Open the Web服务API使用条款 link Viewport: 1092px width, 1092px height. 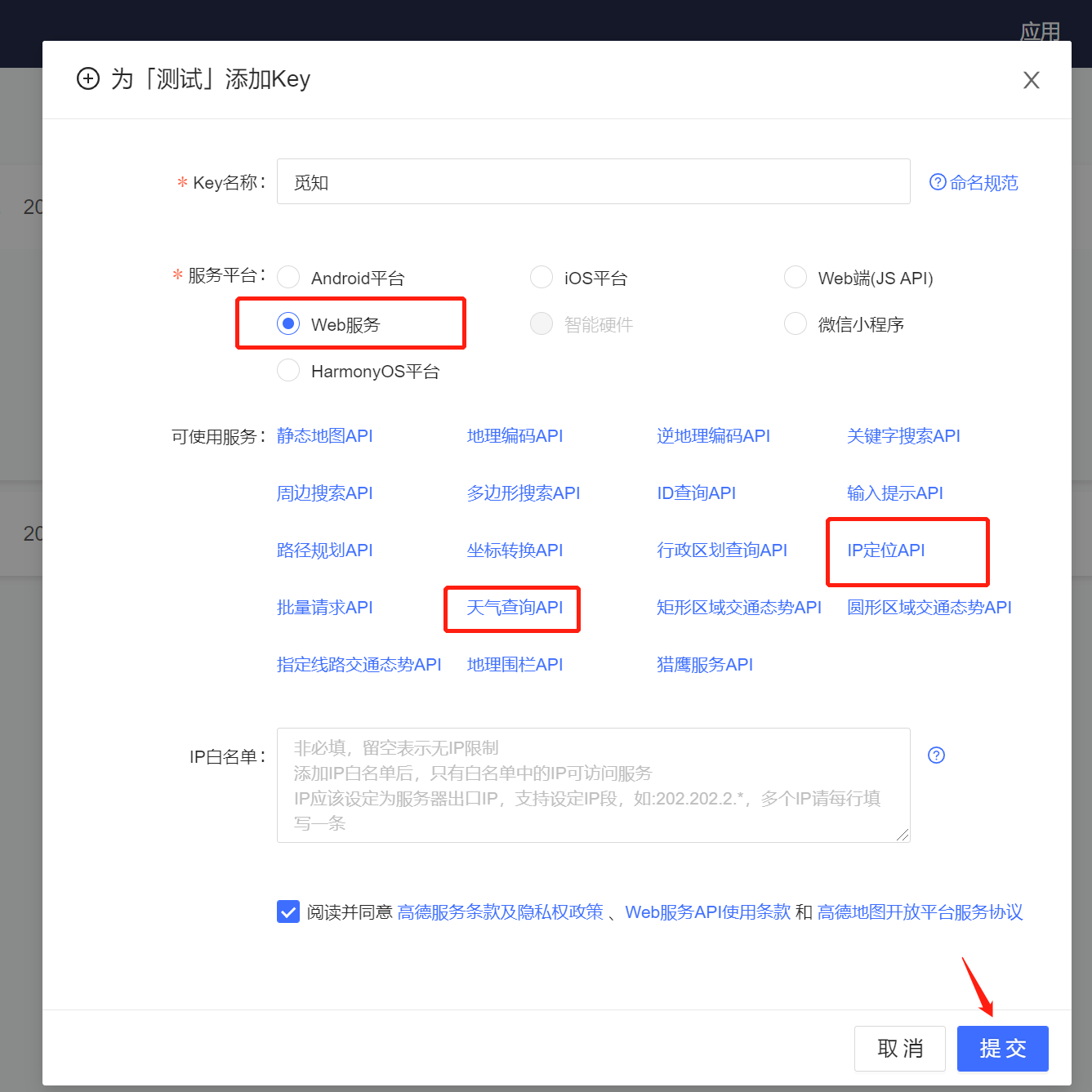(707, 912)
